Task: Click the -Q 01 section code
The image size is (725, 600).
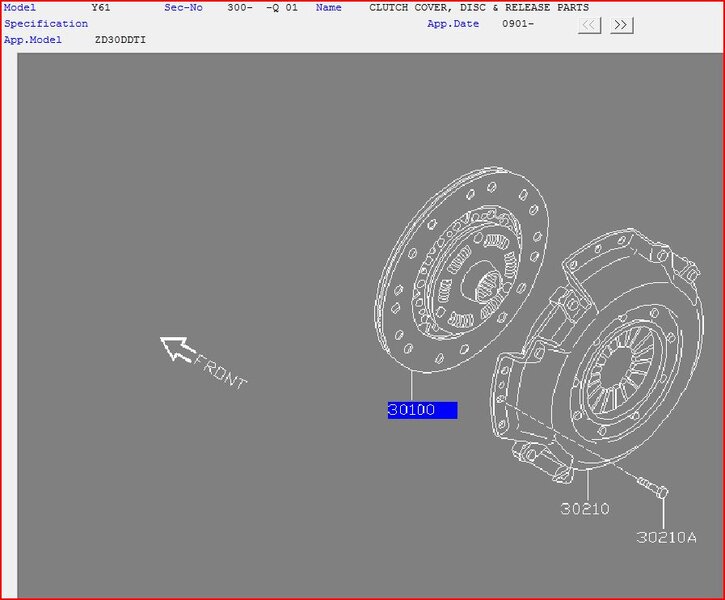Action: [x=282, y=8]
